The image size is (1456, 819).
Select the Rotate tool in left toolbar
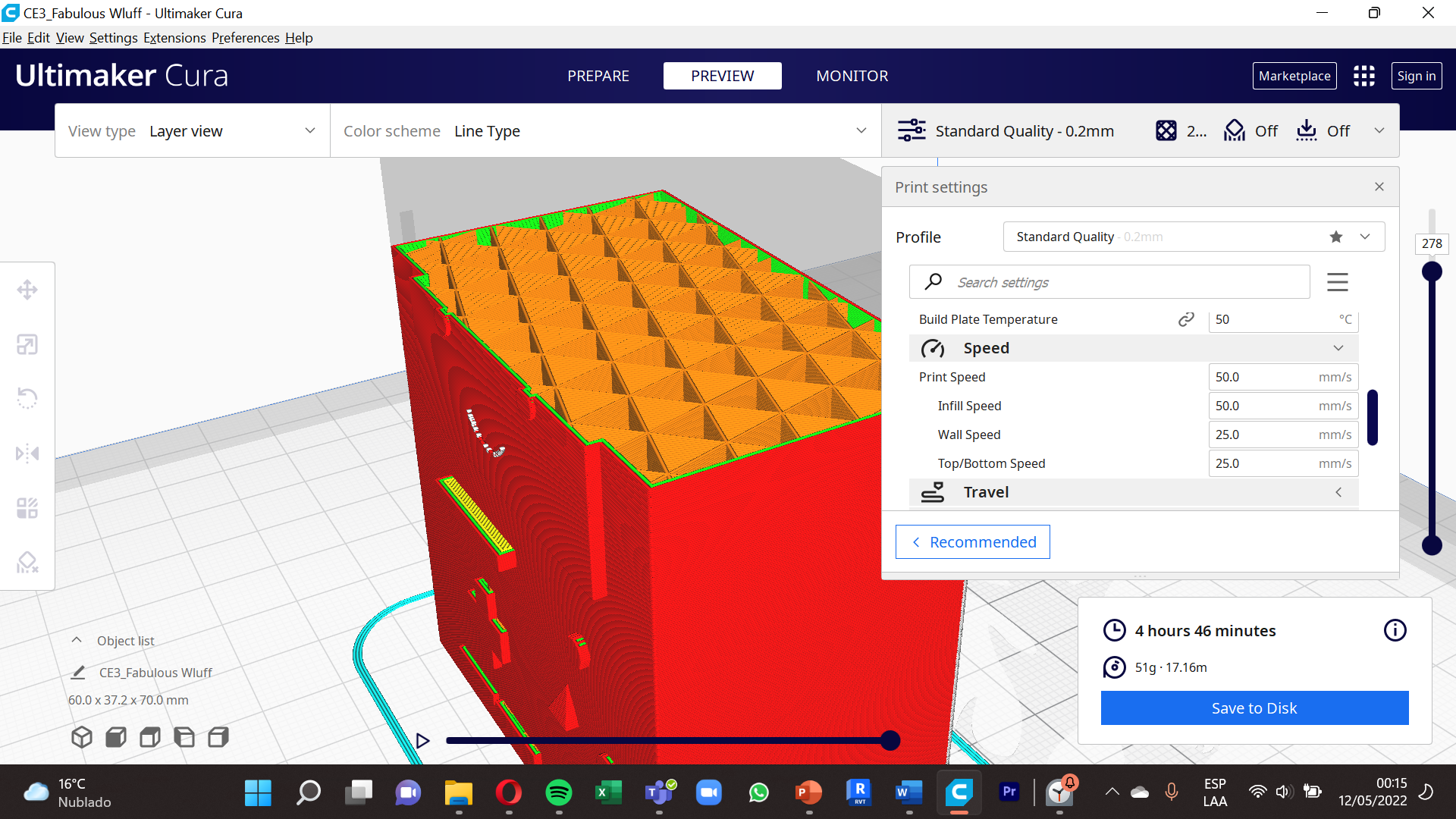coord(27,398)
